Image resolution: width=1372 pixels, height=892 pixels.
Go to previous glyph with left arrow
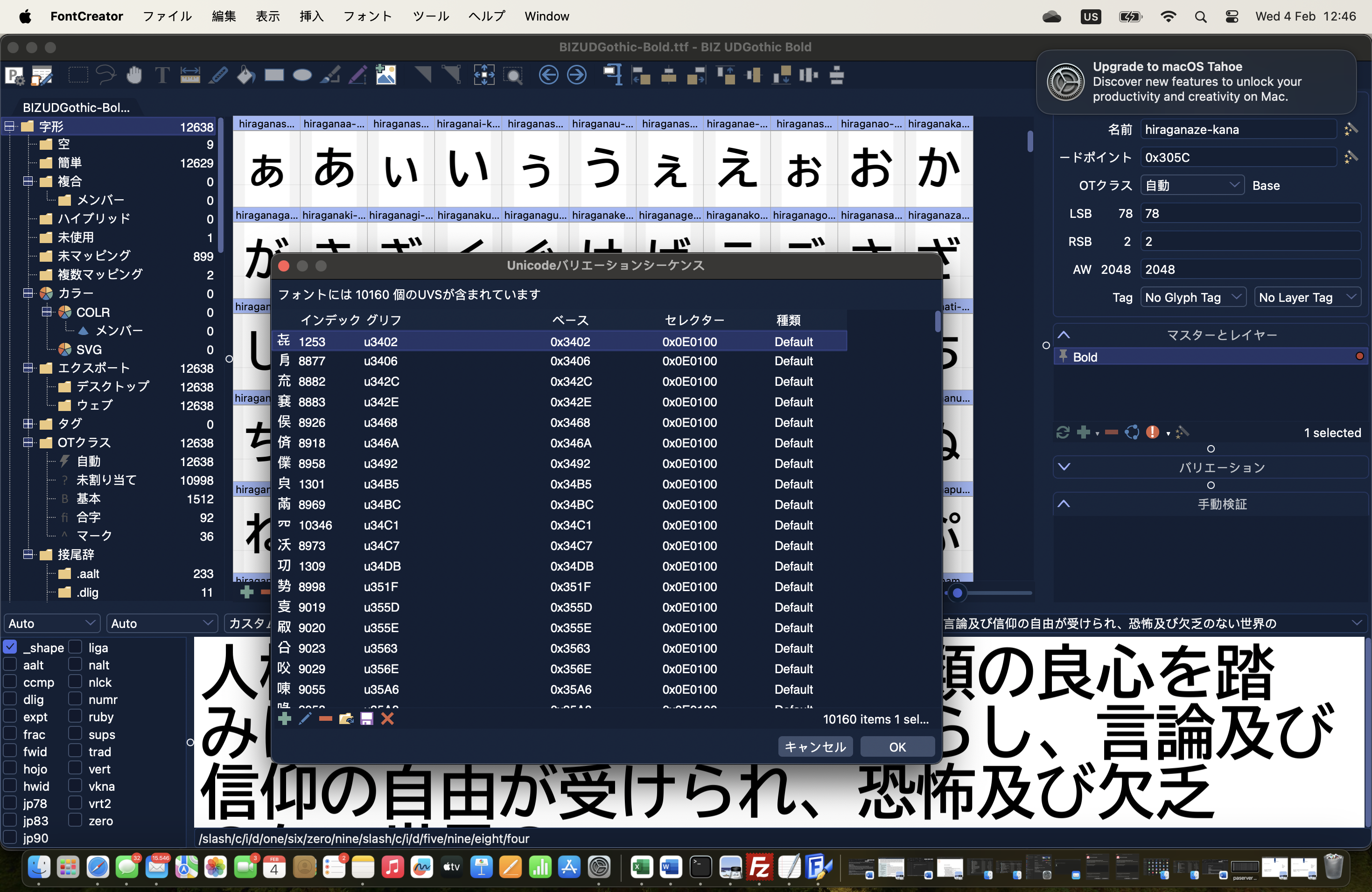548,76
